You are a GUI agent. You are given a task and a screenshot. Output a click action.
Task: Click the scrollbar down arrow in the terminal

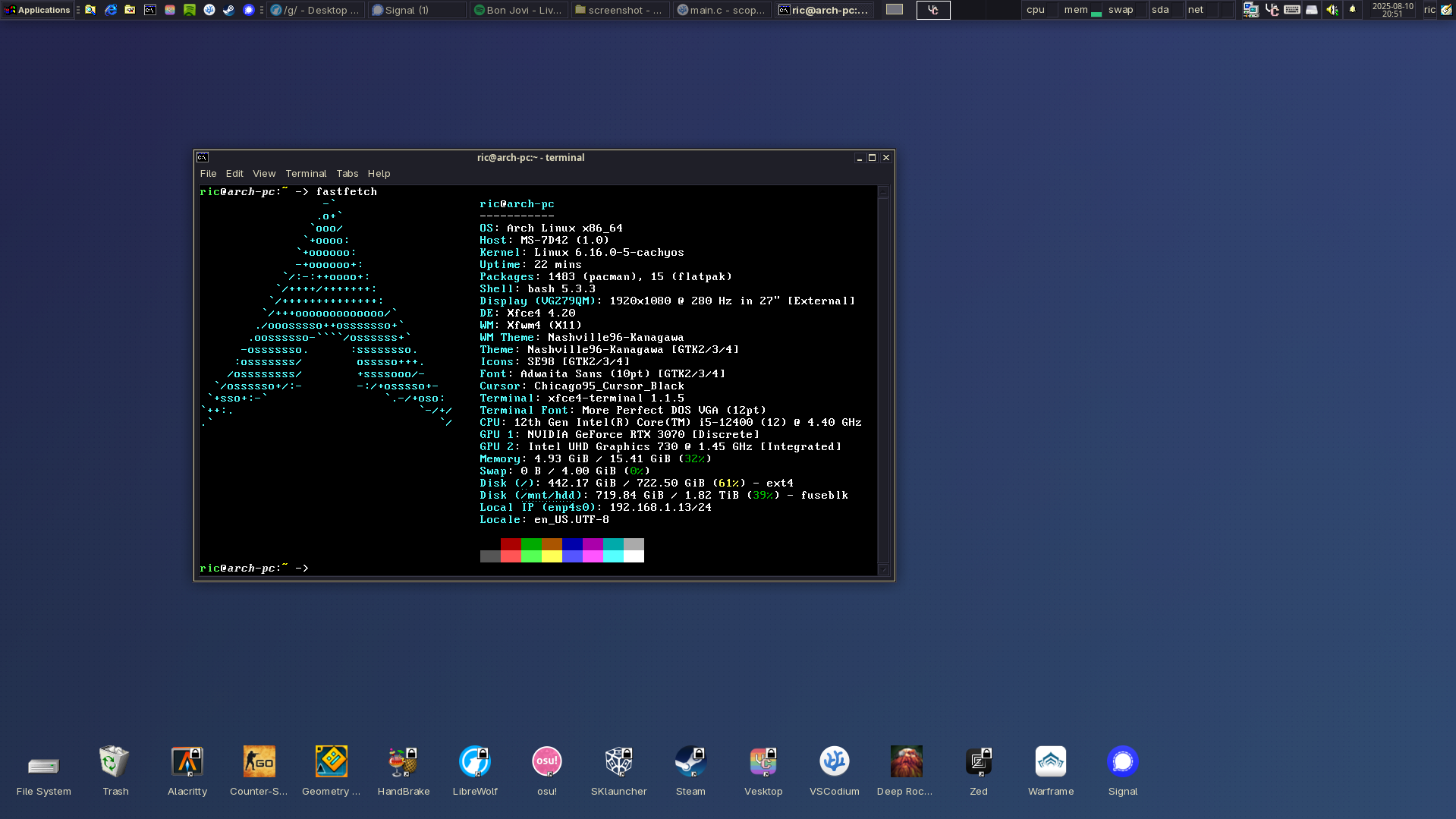[x=882, y=569]
